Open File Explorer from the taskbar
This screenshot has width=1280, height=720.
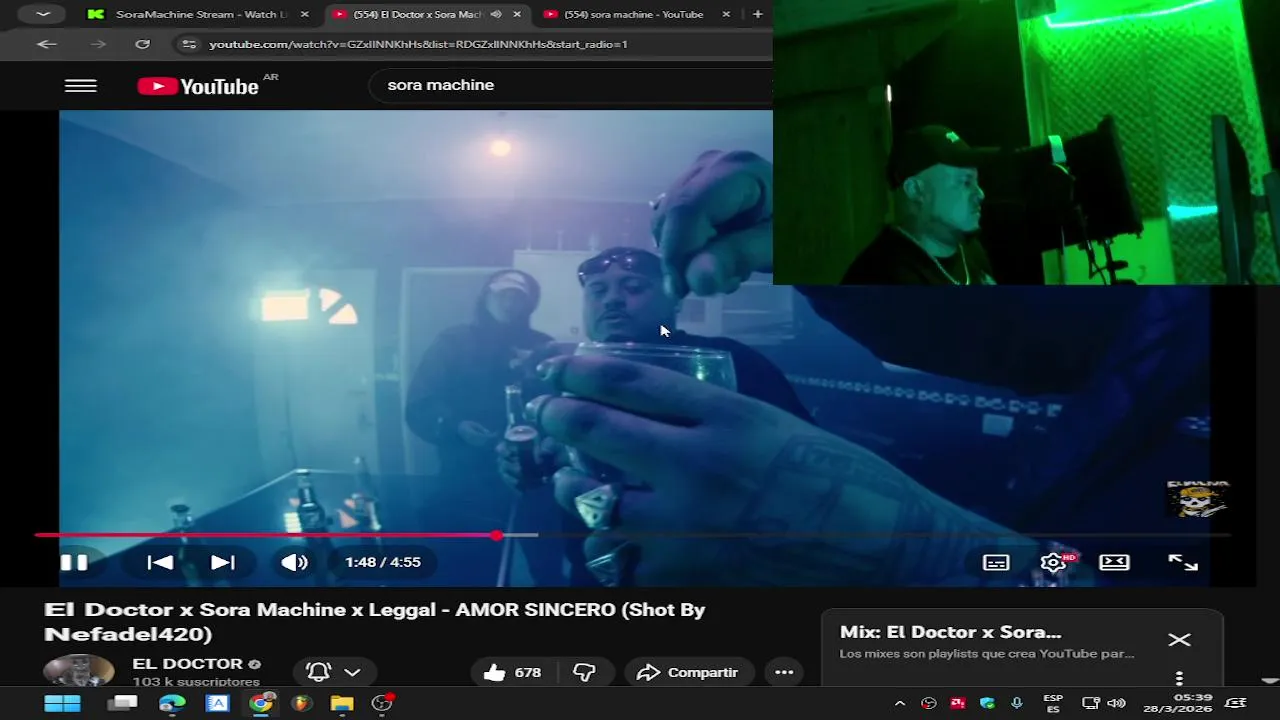(342, 703)
